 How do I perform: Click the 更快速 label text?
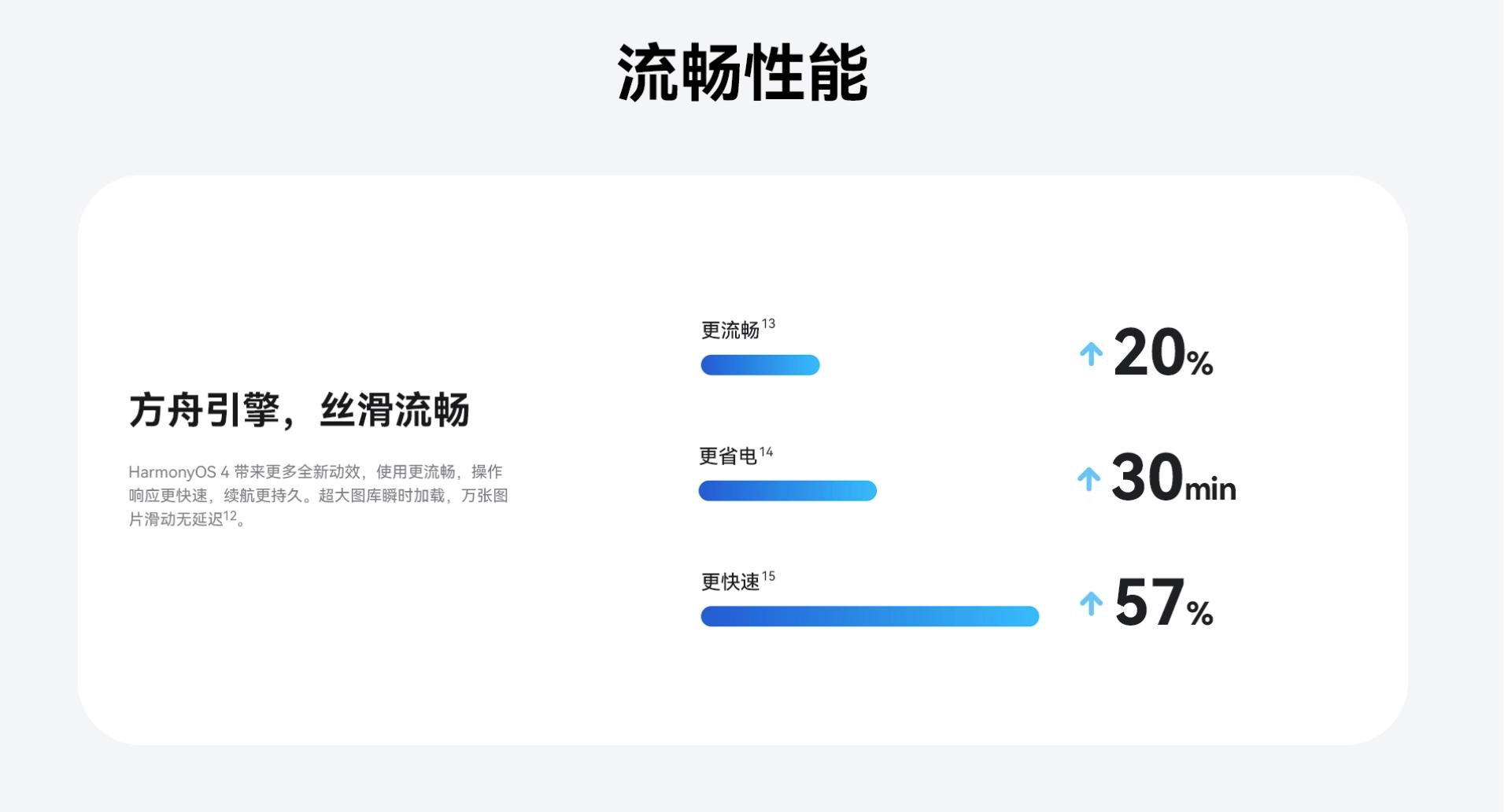[x=730, y=582]
